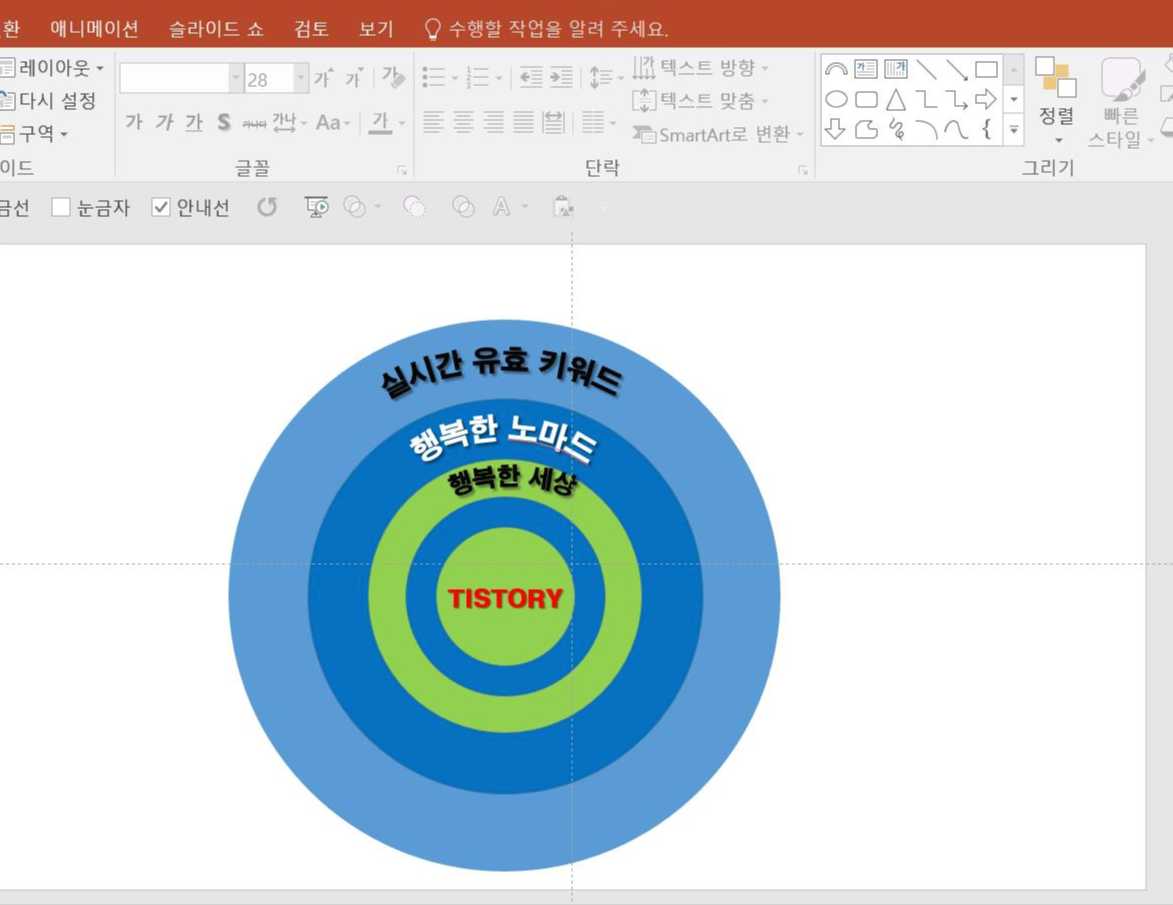Open the 슬라이드 쇼 ribbon tab
Viewport: 1173px width, 905px height.
pyautogui.click(x=216, y=28)
